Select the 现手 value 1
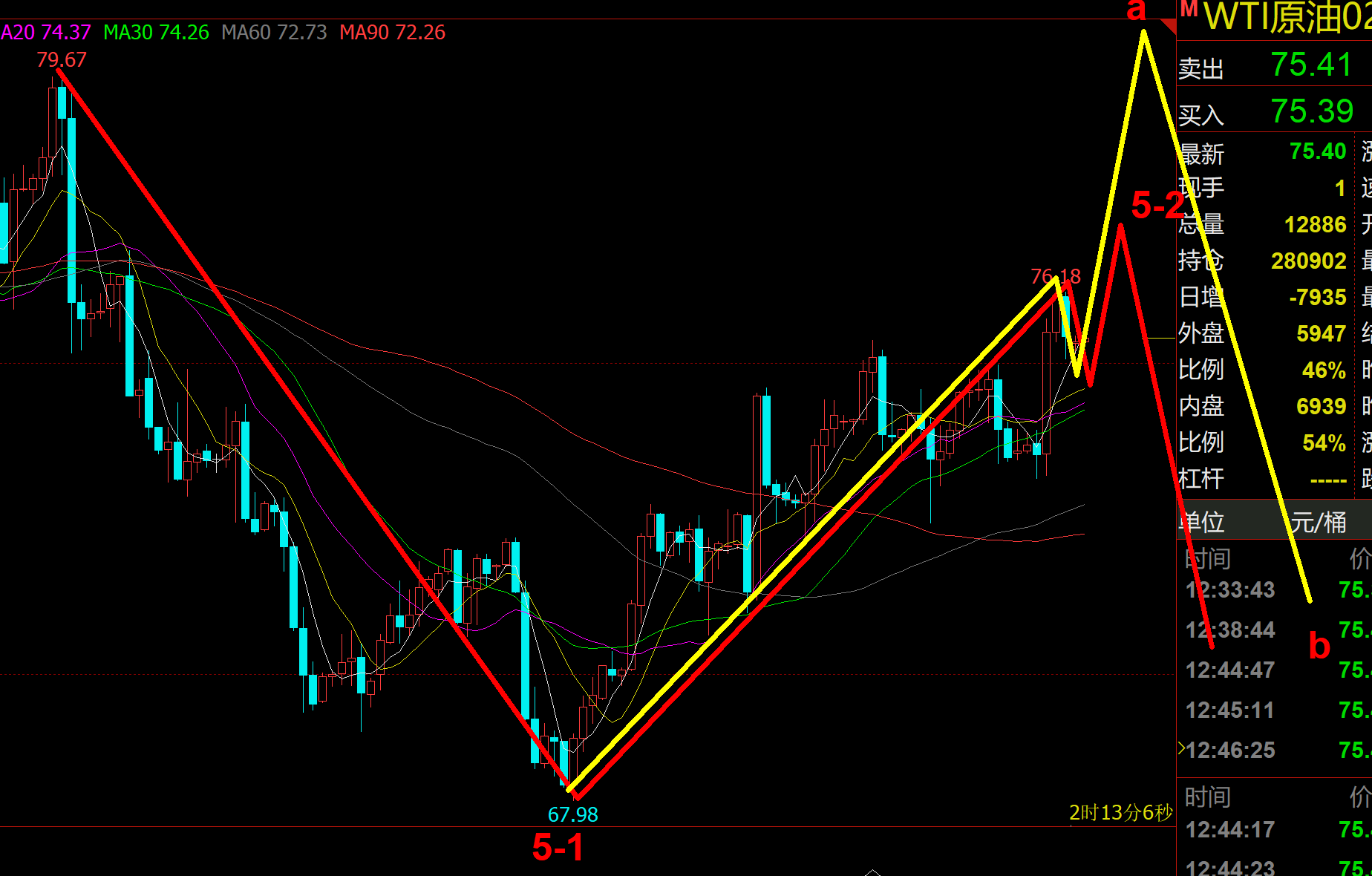This screenshot has height=876, width=1372. pyautogui.click(x=1340, y=188)
